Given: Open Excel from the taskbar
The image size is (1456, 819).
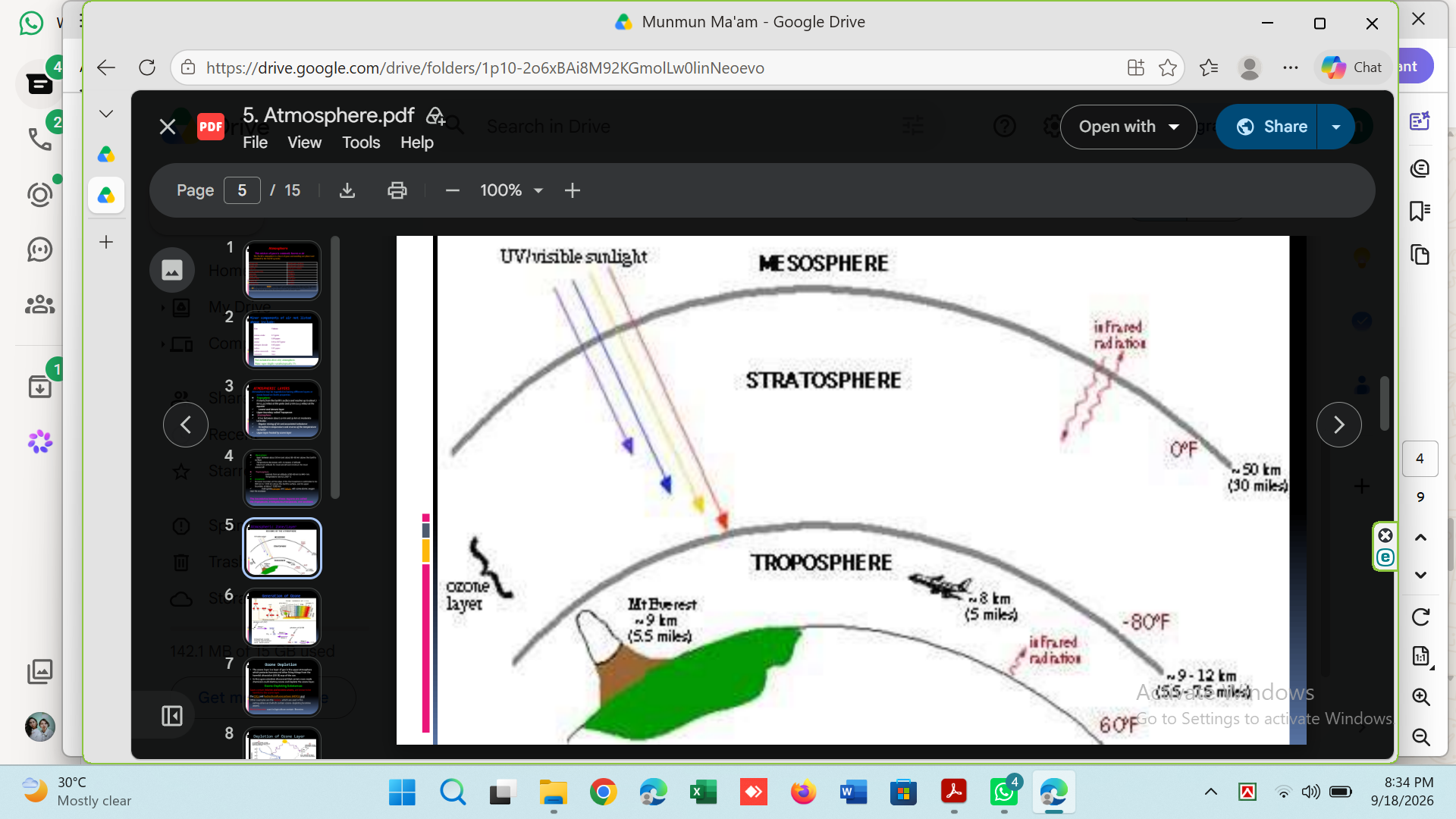Looking at the screenshot, I should [x=703, y=792].
